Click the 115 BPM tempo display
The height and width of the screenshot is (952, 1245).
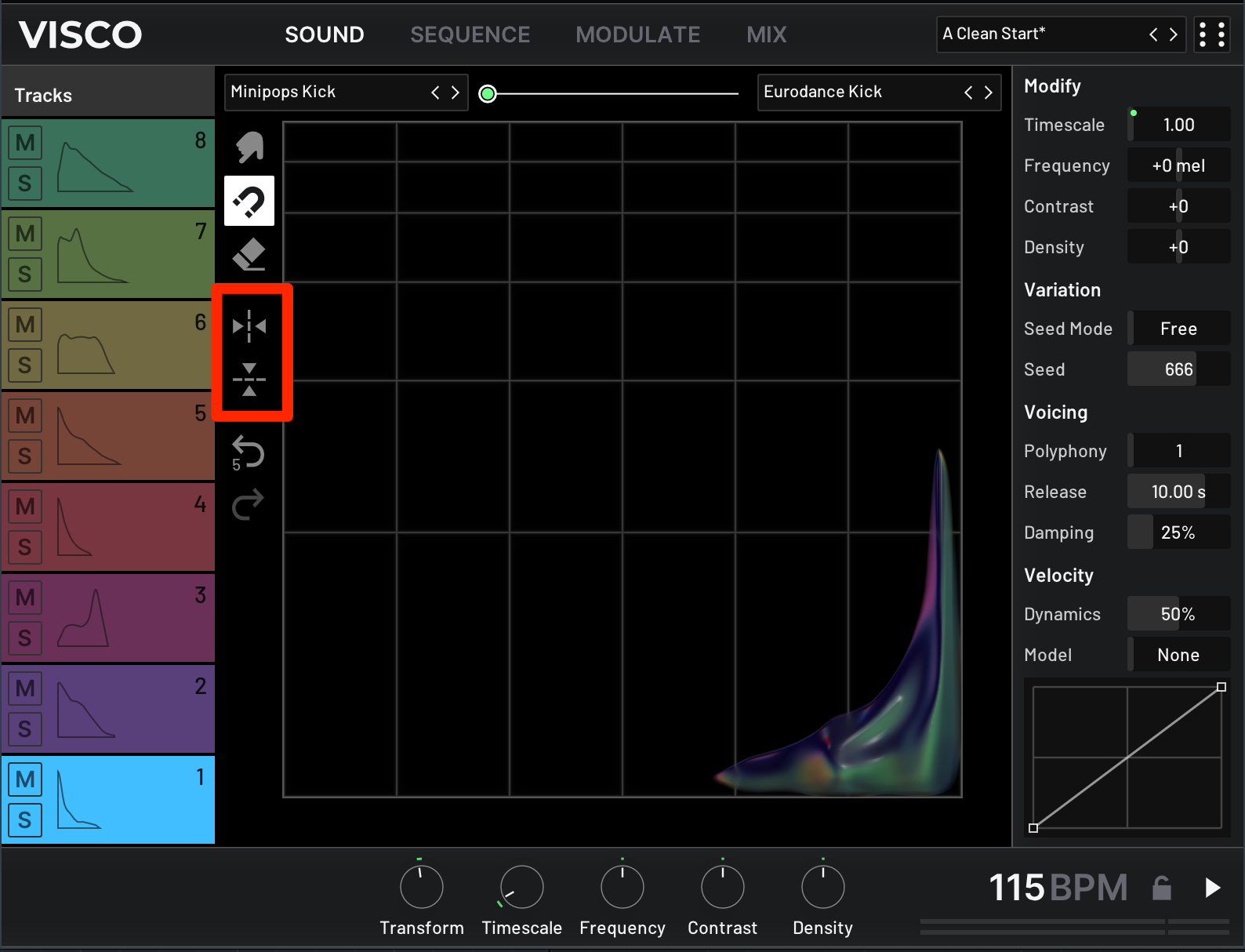point(1058,888)
